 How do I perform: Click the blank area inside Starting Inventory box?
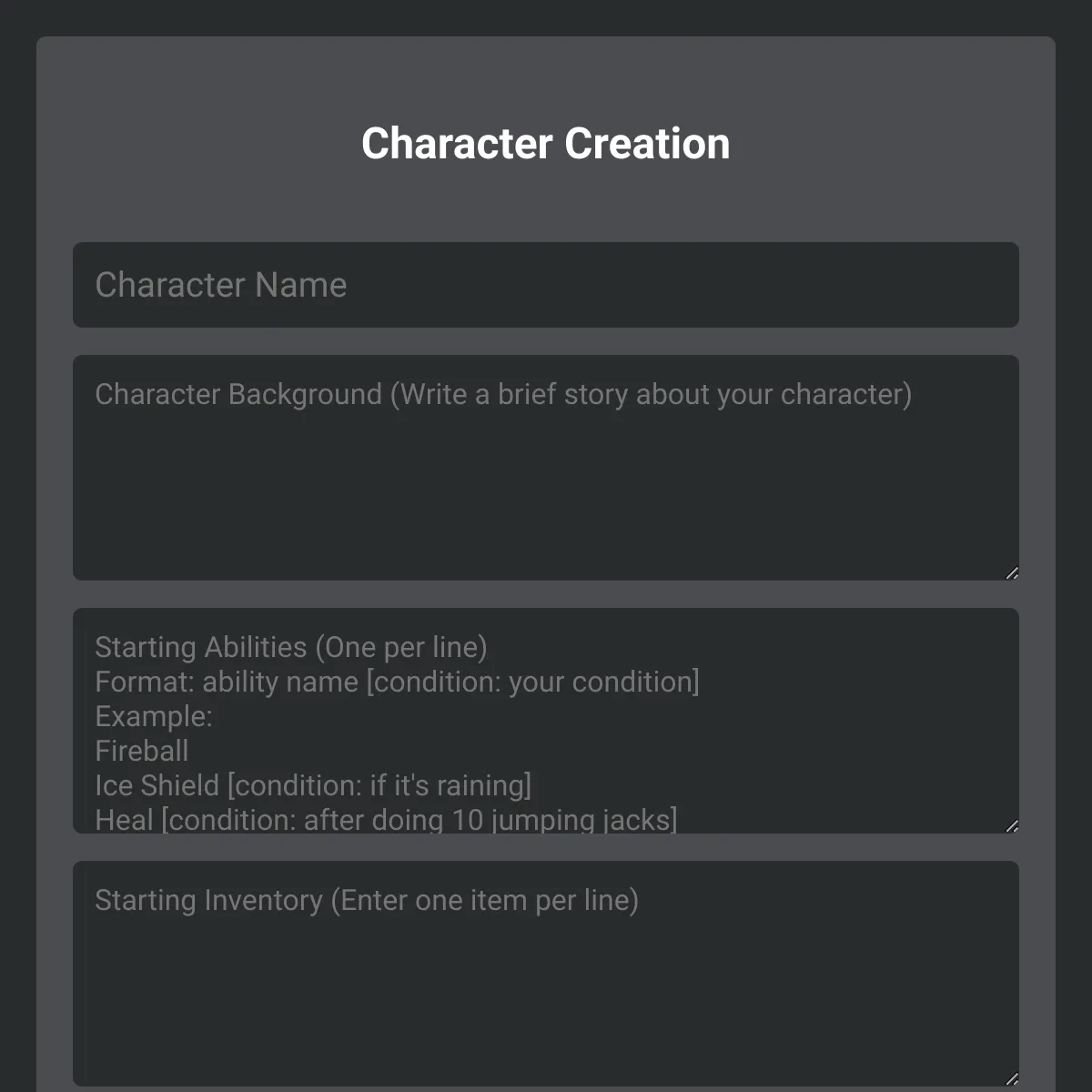546,1001
